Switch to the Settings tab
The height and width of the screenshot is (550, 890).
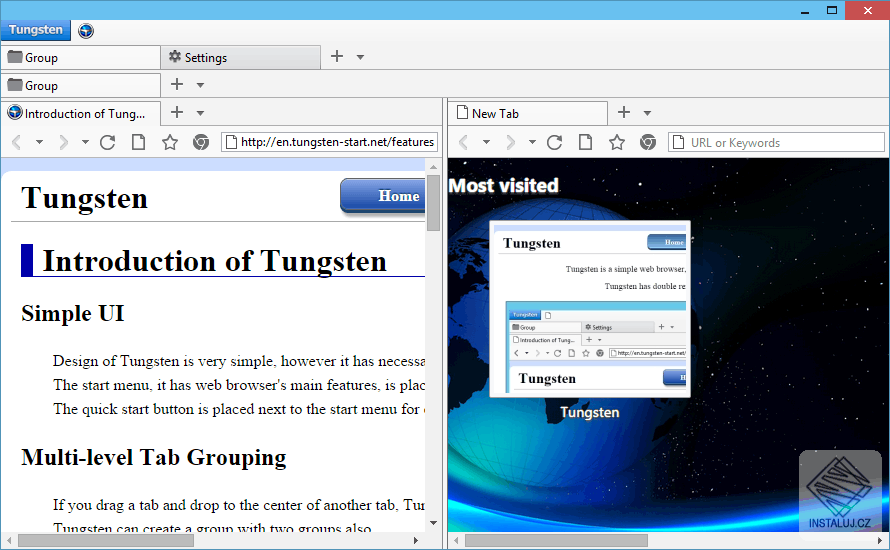(241, 57)
